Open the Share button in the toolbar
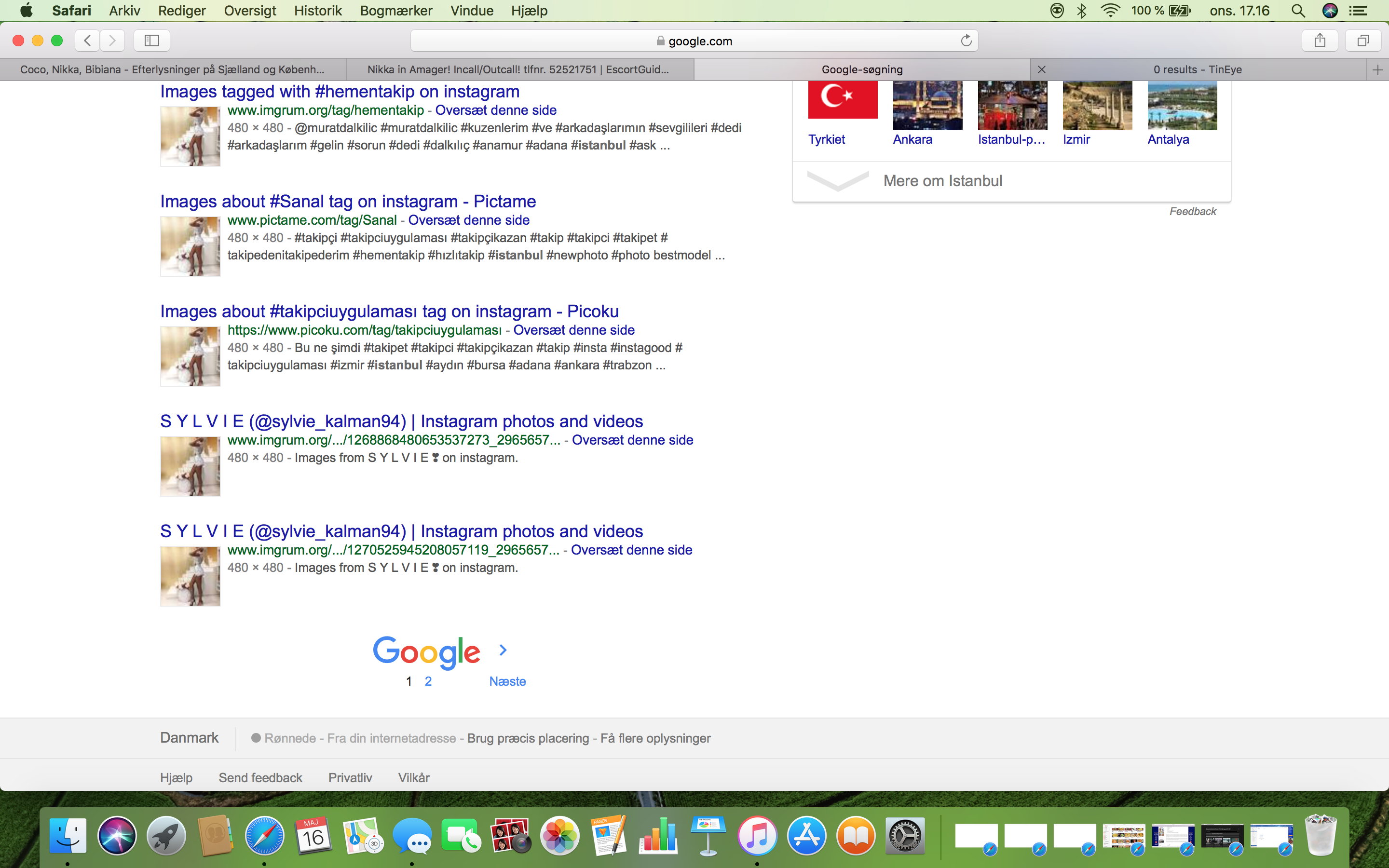 [1320, 40]
